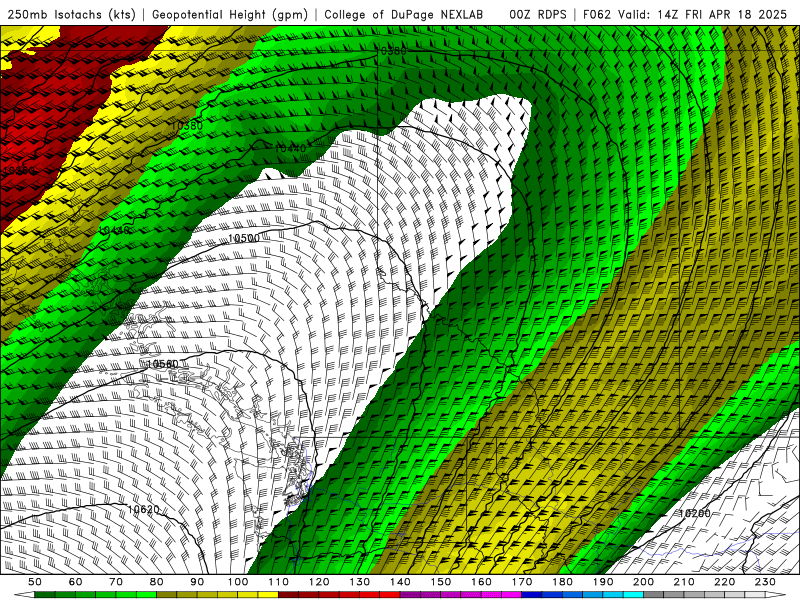
Task: Click the 60 value on color scale
Action: point(76,582)
